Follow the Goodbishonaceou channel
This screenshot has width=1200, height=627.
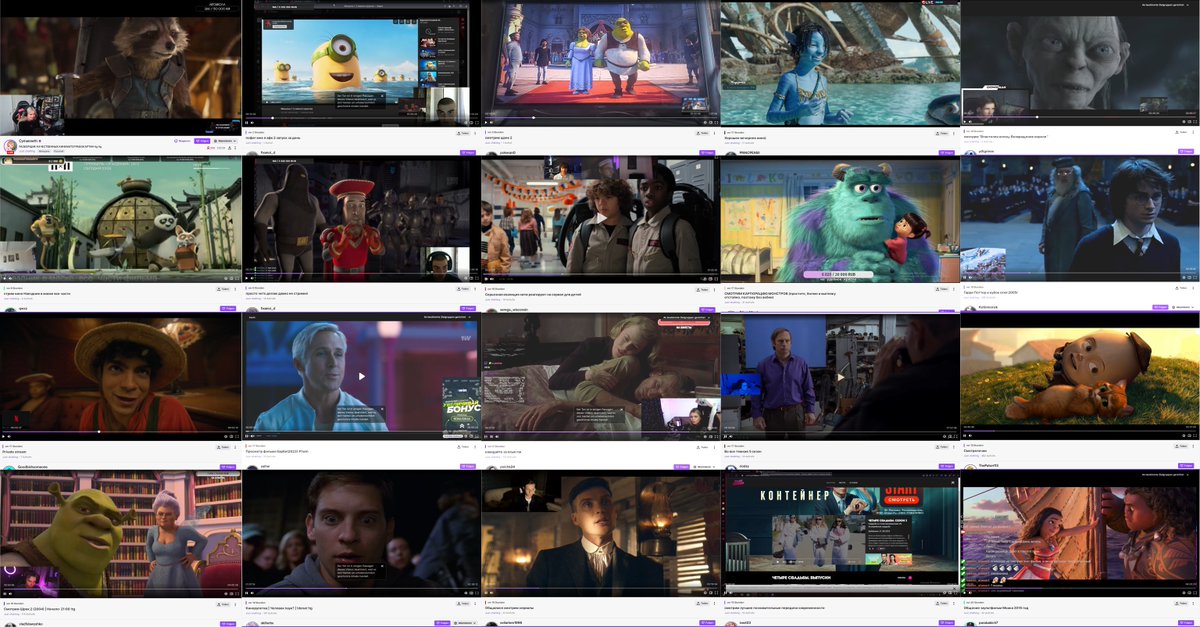coord(228,466)
